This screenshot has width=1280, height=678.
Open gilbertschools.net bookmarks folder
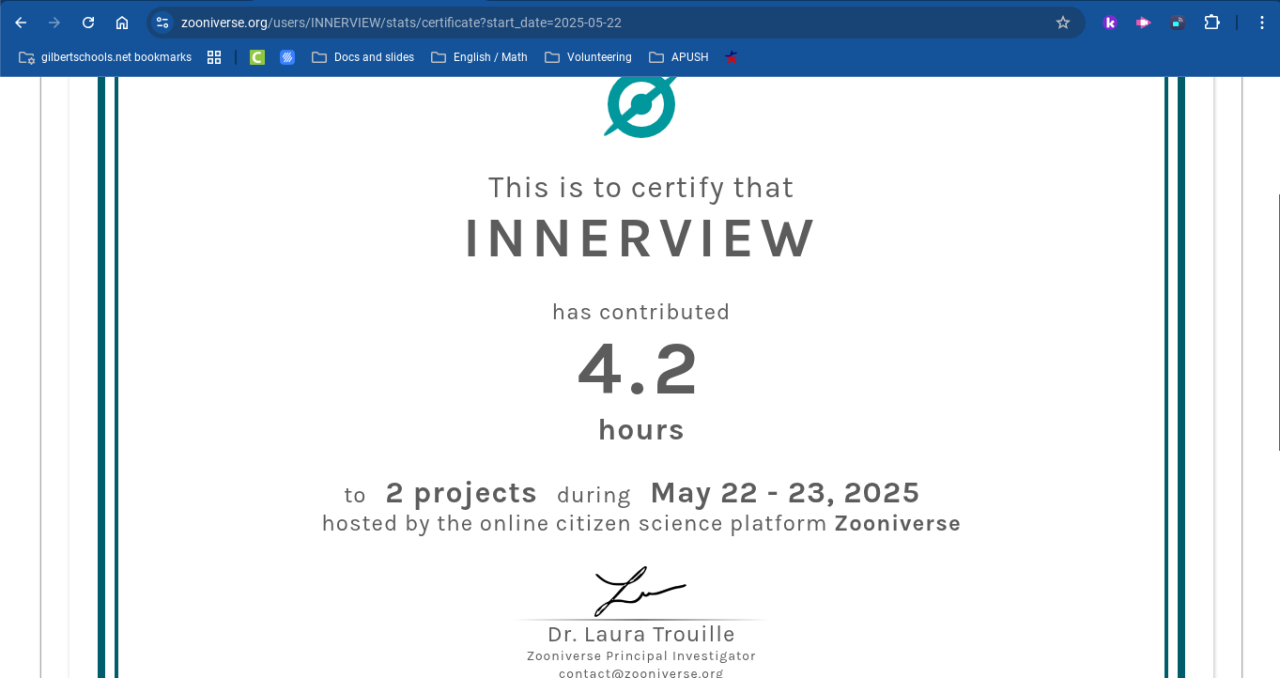[105, 57]
